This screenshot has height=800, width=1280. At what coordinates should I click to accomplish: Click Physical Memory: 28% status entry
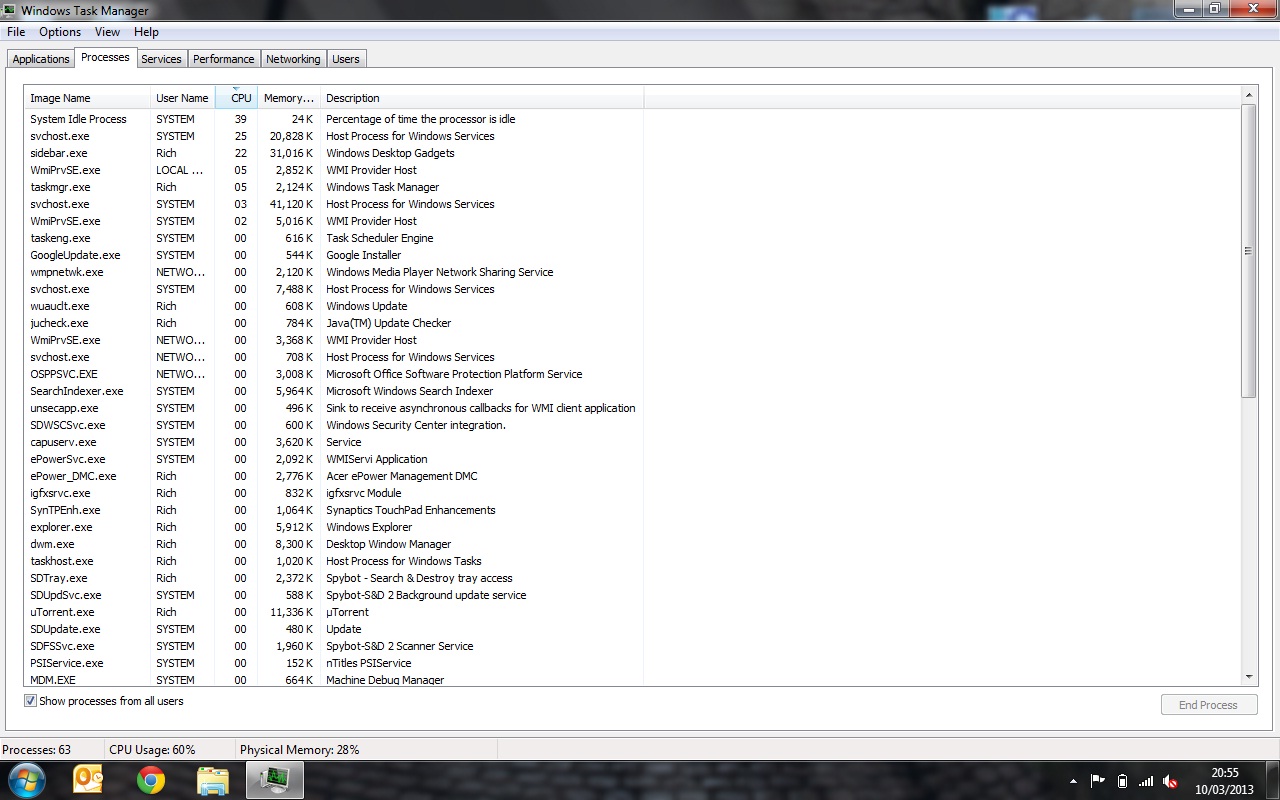click(x=299, y=750)
